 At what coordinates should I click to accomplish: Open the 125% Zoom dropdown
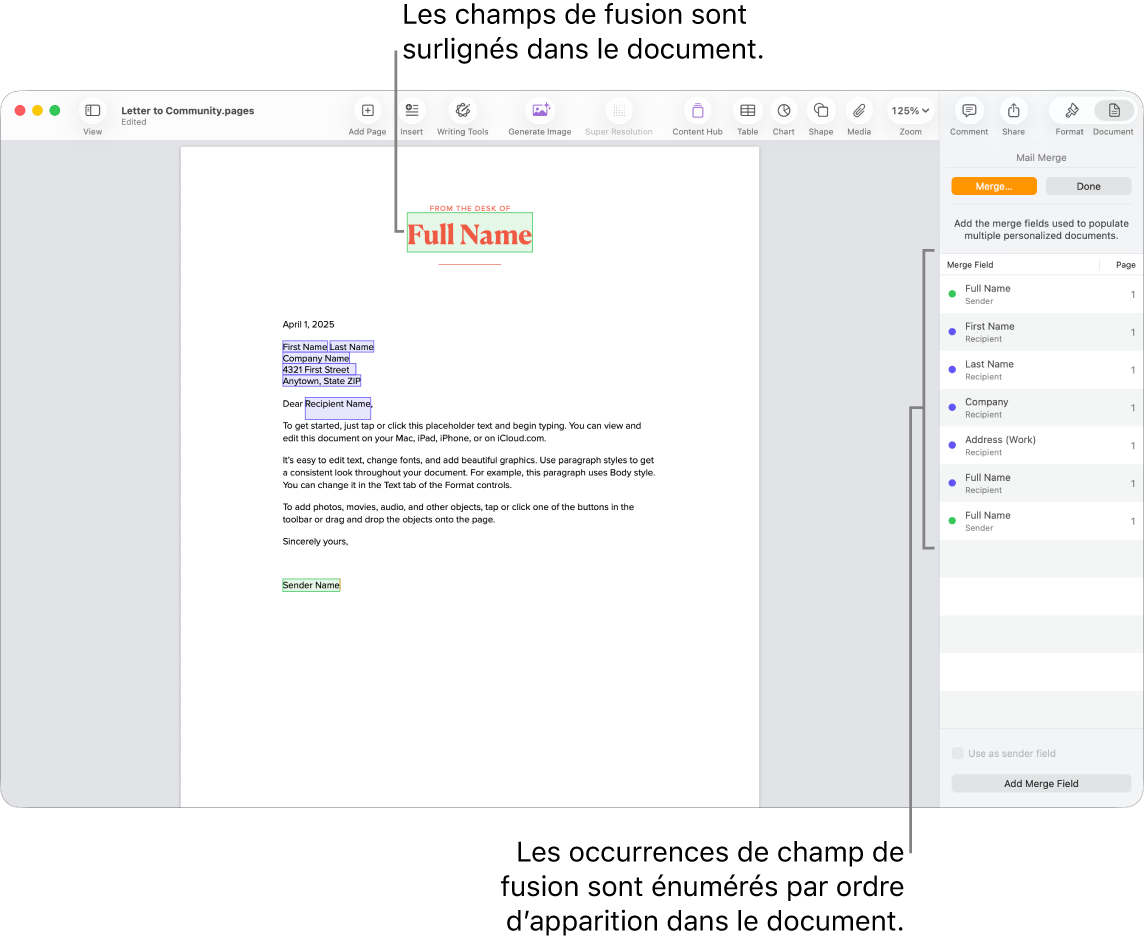[x=909, y=110]
